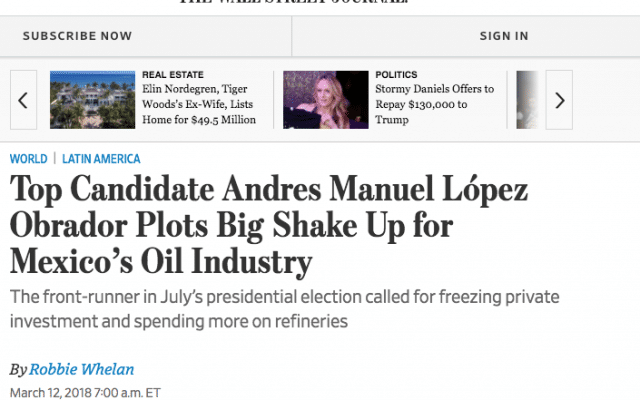
Task: Click SIGN IN
Action: tap(504, 36)
